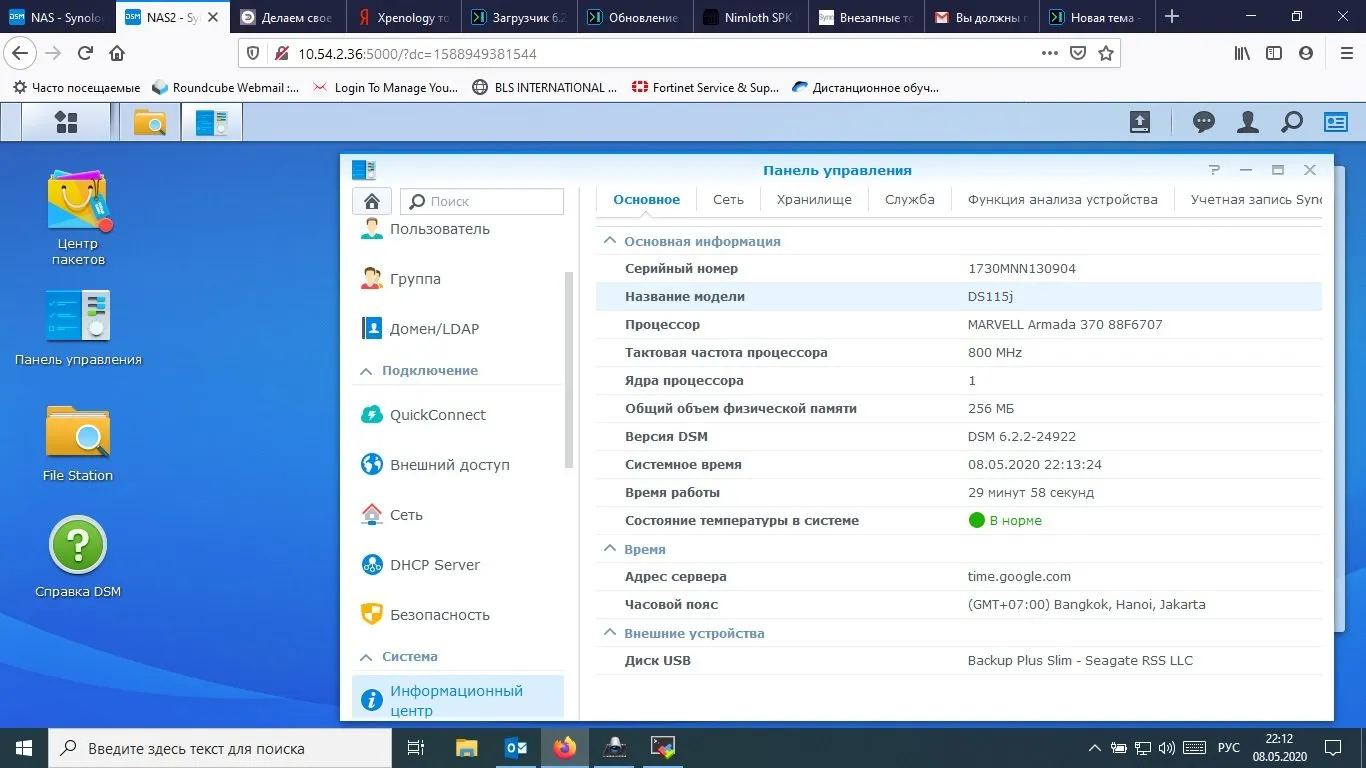Image resolution: width=1366 pixels, height=768 pixels.
Task: Open Часто посещаемые bookmarks folder
Action: point(76,87)
